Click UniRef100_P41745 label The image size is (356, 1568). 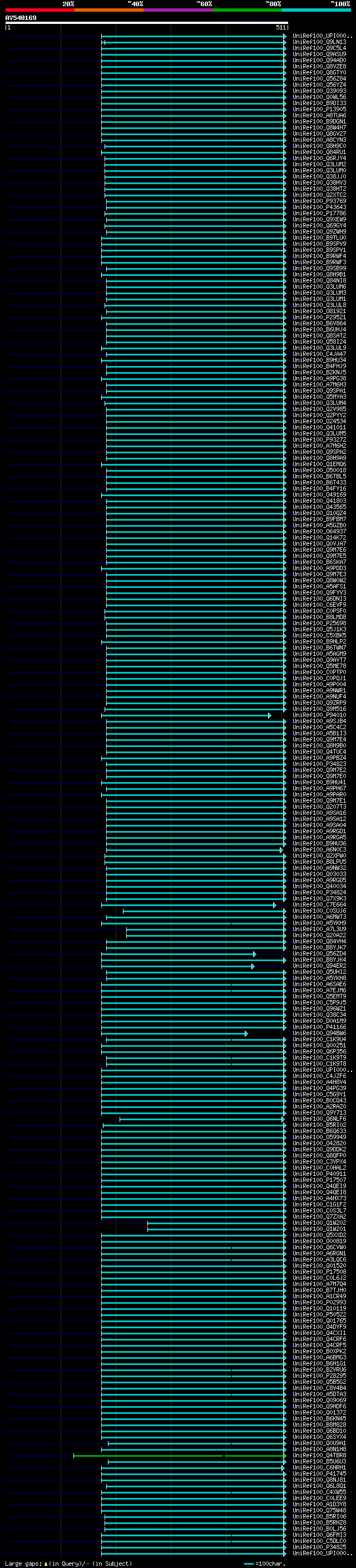319,1474
